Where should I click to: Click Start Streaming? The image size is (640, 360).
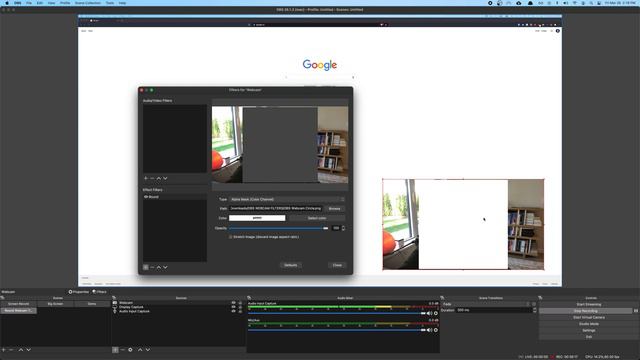[x=589, y=304]
